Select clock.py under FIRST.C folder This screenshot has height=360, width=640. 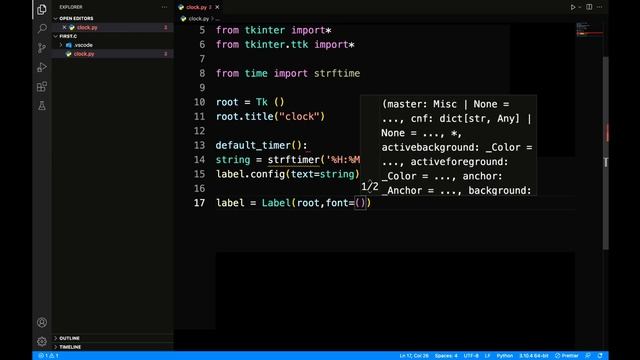pos(84,54)
